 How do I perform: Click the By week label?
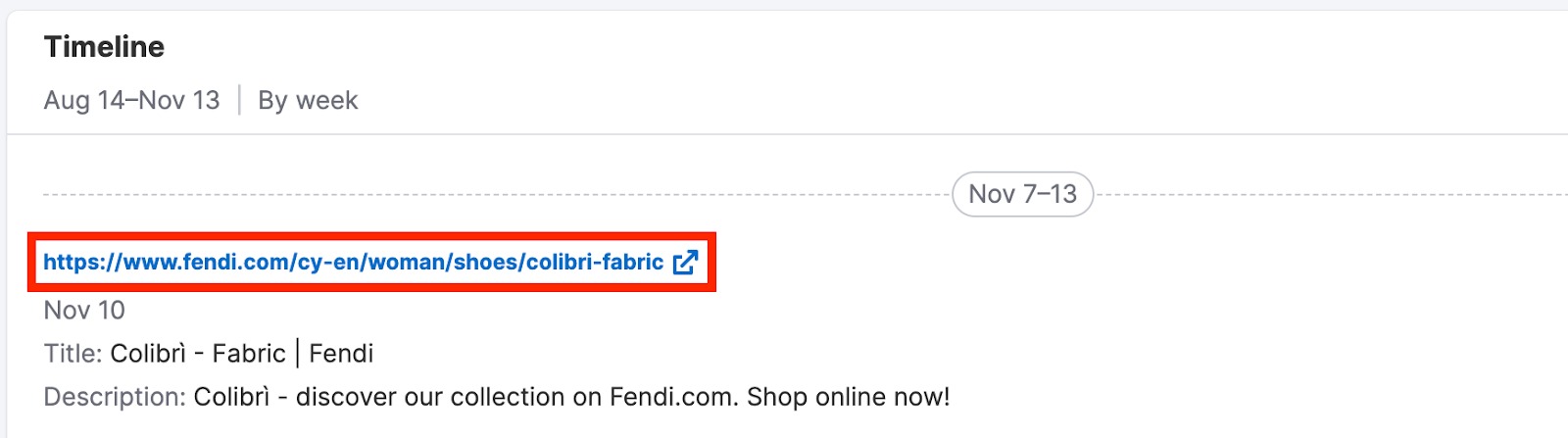click(x=308, y=101)
